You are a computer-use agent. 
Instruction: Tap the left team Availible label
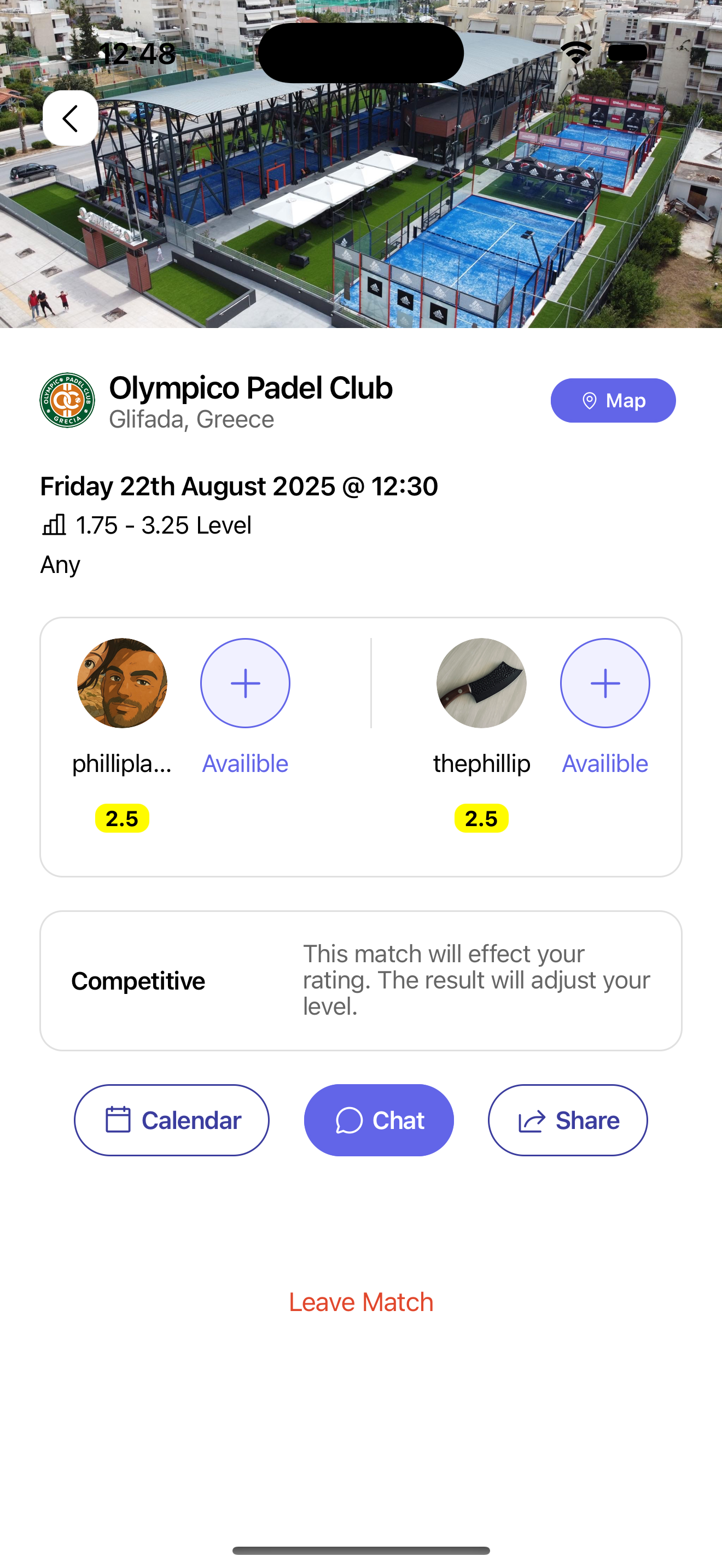(x=246, y=763)
